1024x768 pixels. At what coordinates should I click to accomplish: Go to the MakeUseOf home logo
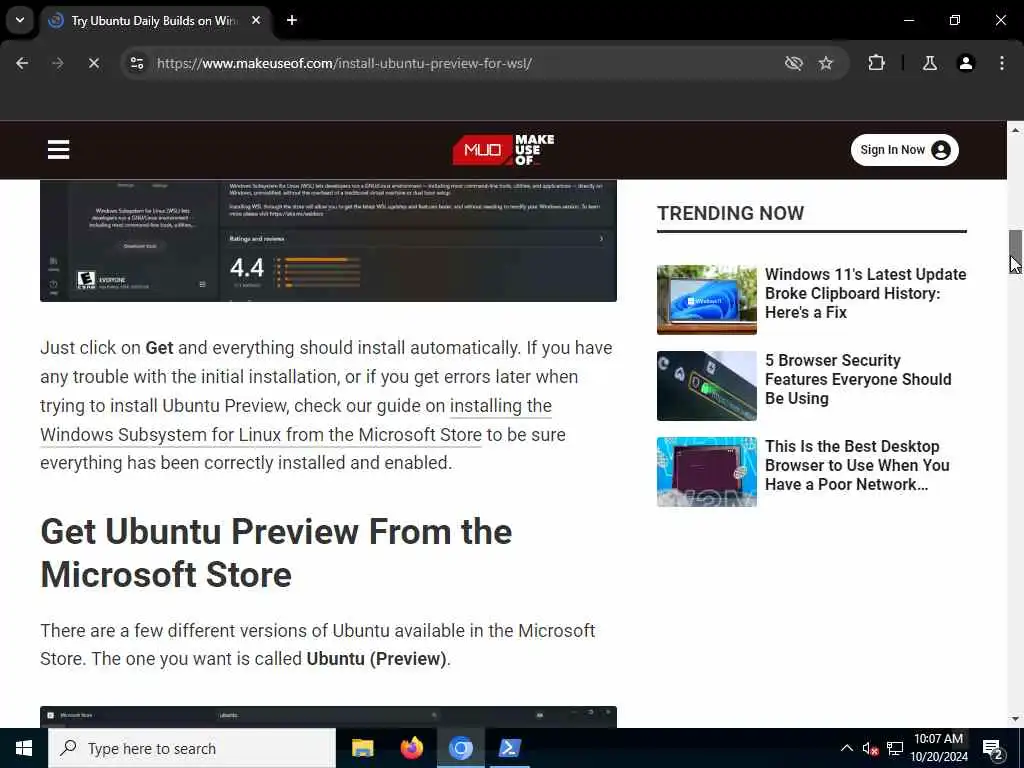(x=504, y=150)
